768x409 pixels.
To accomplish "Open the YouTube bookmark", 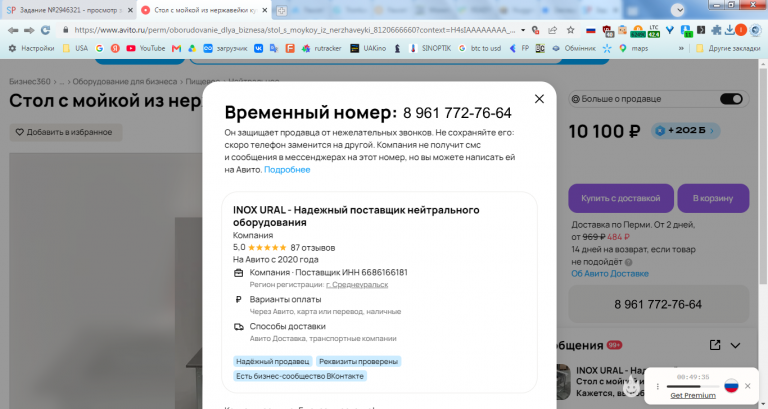I will tap(145, 48).
